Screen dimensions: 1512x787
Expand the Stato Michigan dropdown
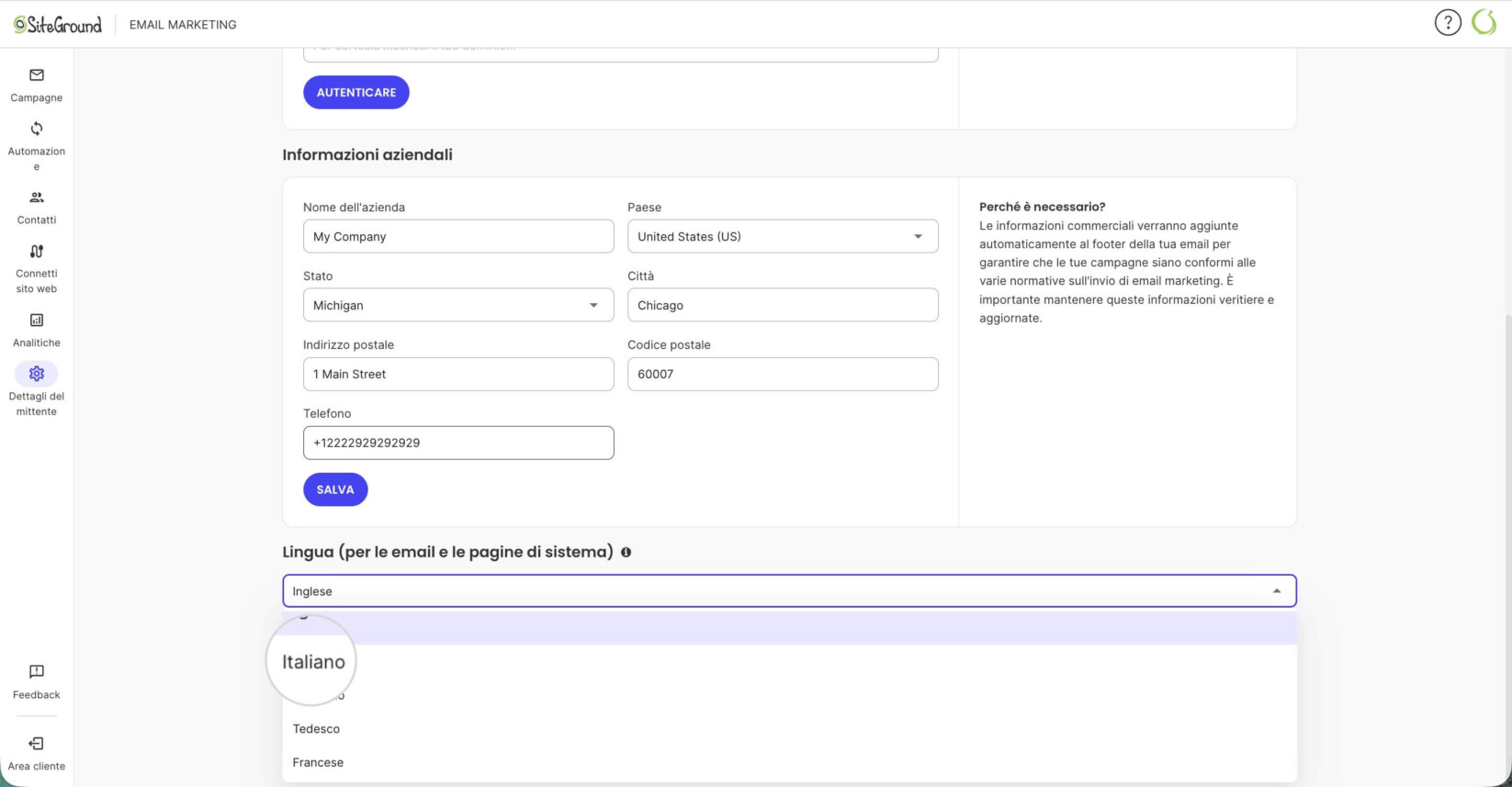pyautogui.click(x=458, y=305)
